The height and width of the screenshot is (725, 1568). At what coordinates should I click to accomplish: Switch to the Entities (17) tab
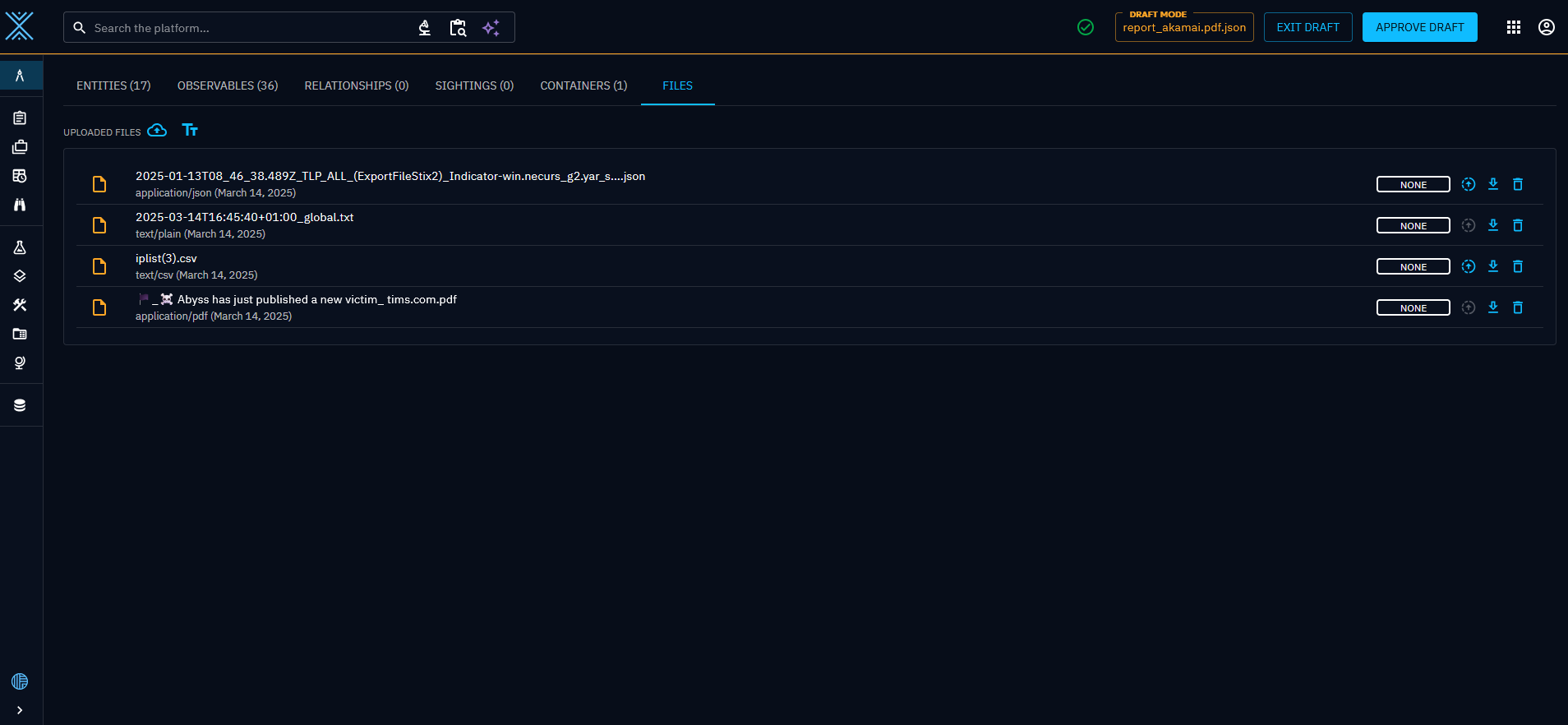tap(113, 85)
